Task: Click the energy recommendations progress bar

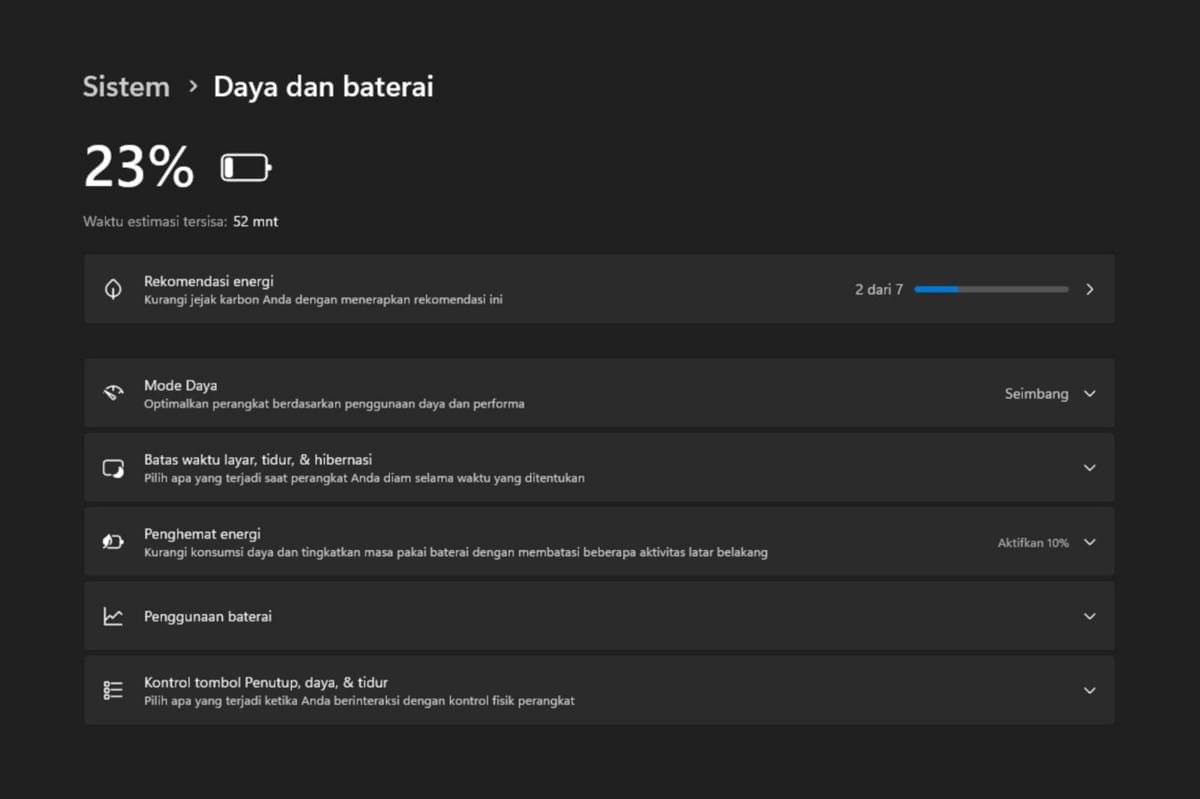Action: pos(990,289)
